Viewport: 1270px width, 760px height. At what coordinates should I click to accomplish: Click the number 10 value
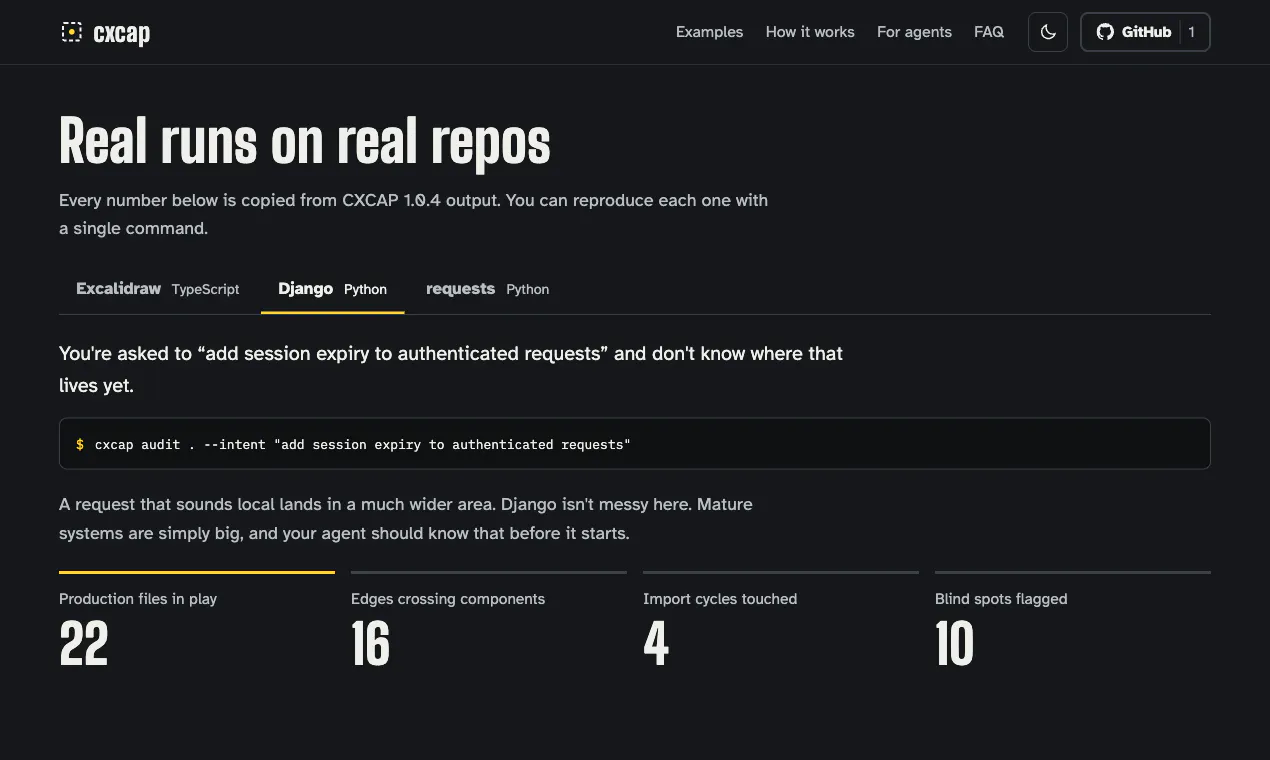point(955,644)
